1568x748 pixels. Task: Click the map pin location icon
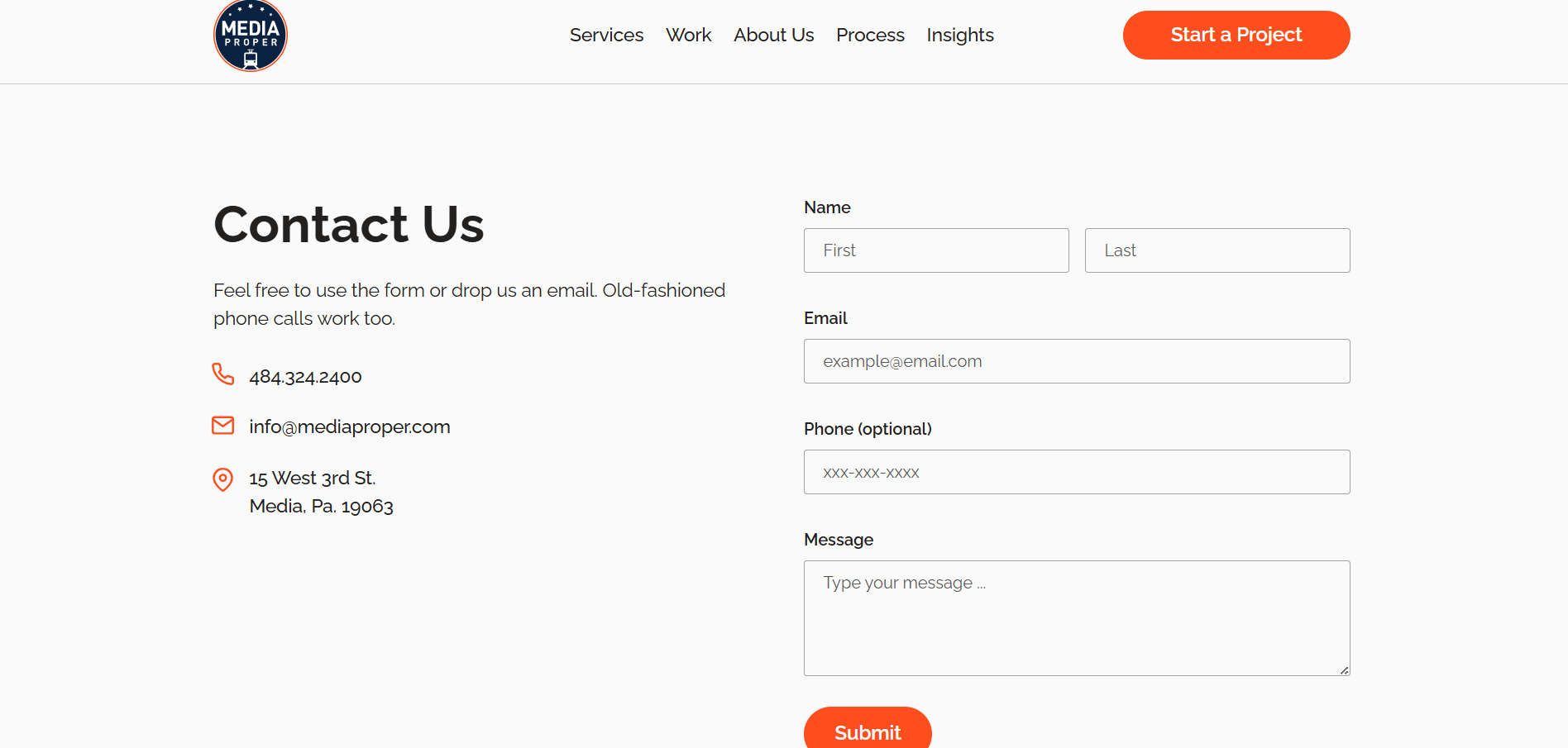click(223, 479)
